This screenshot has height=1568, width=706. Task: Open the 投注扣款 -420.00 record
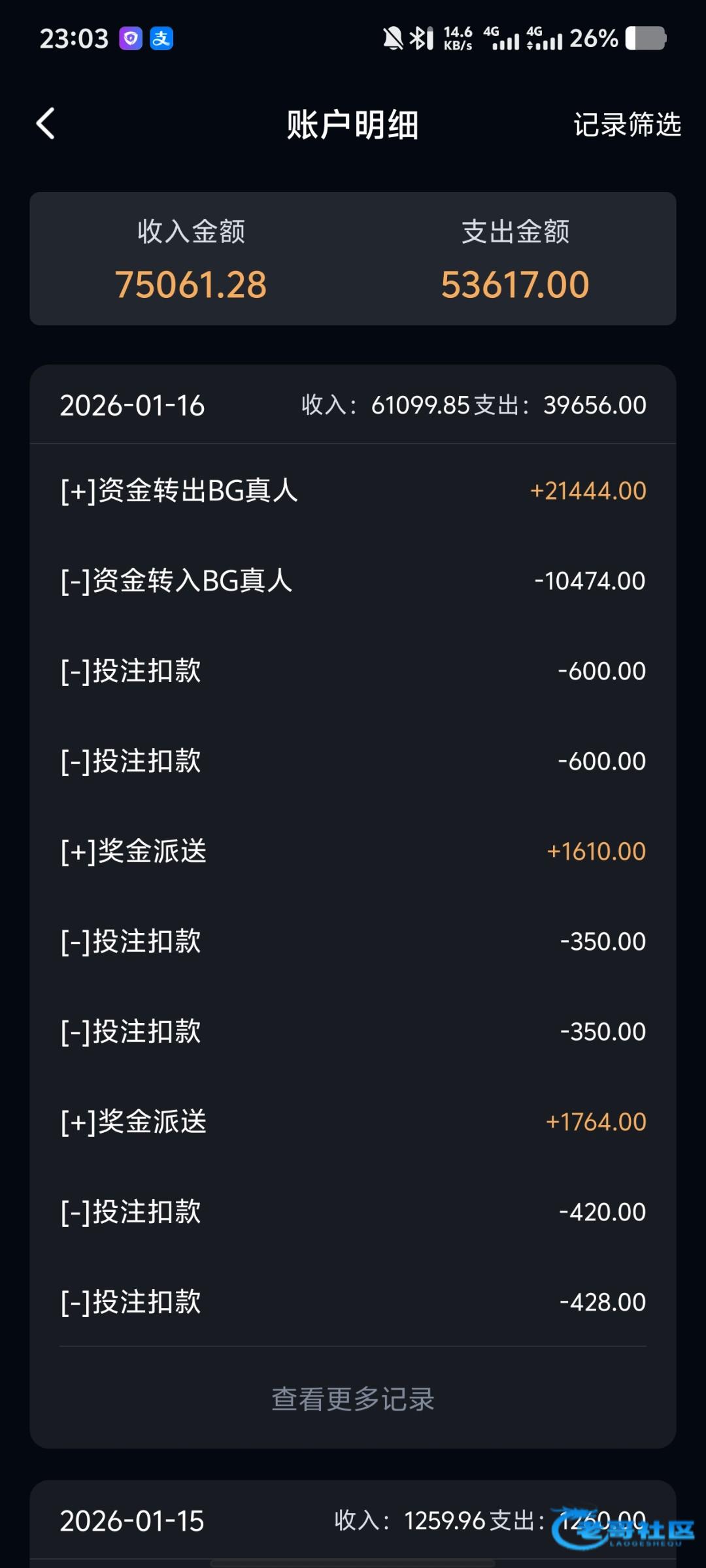(x=353, y=1212)
